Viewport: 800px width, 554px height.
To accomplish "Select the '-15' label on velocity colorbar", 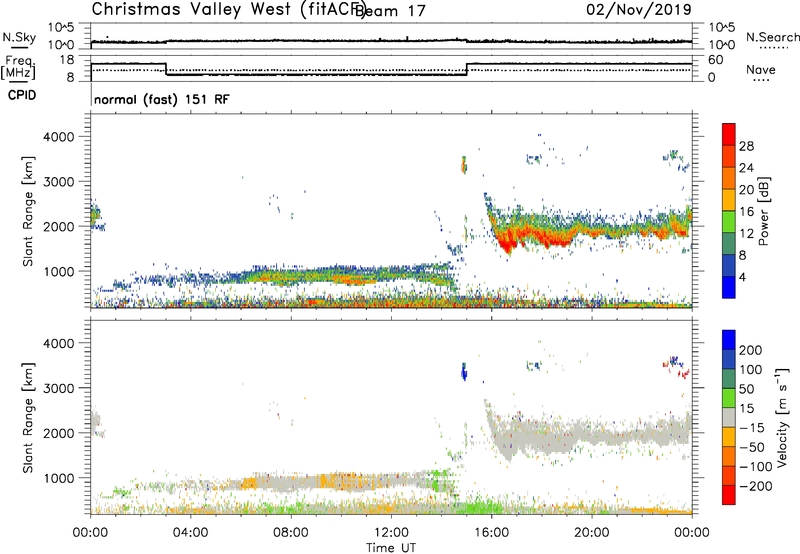I will click(752, 428).
